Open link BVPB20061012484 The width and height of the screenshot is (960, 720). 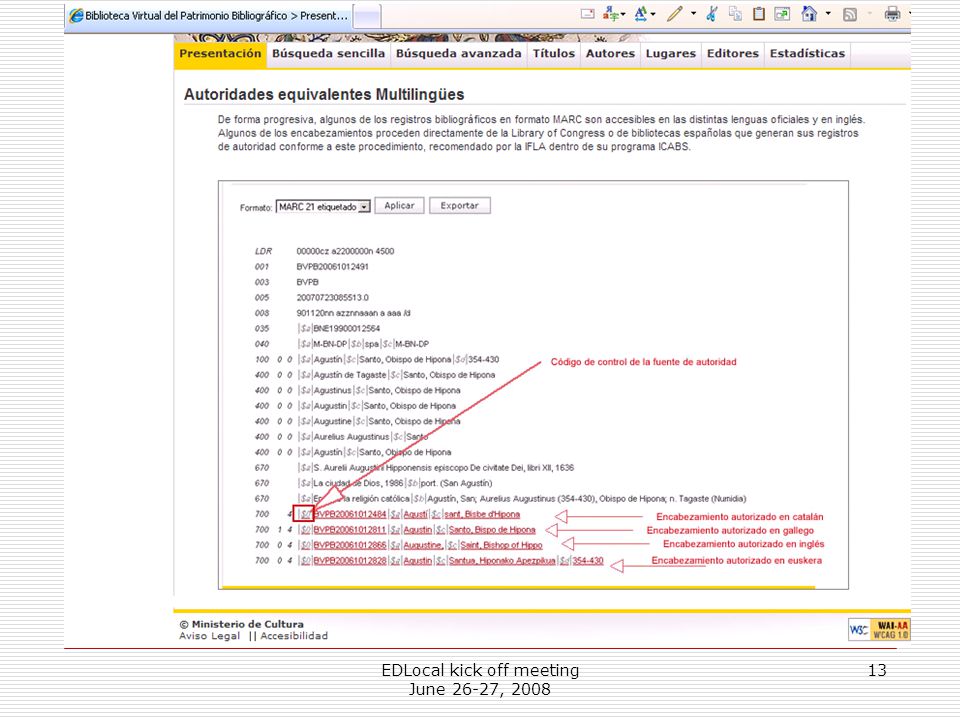point(350,514)
